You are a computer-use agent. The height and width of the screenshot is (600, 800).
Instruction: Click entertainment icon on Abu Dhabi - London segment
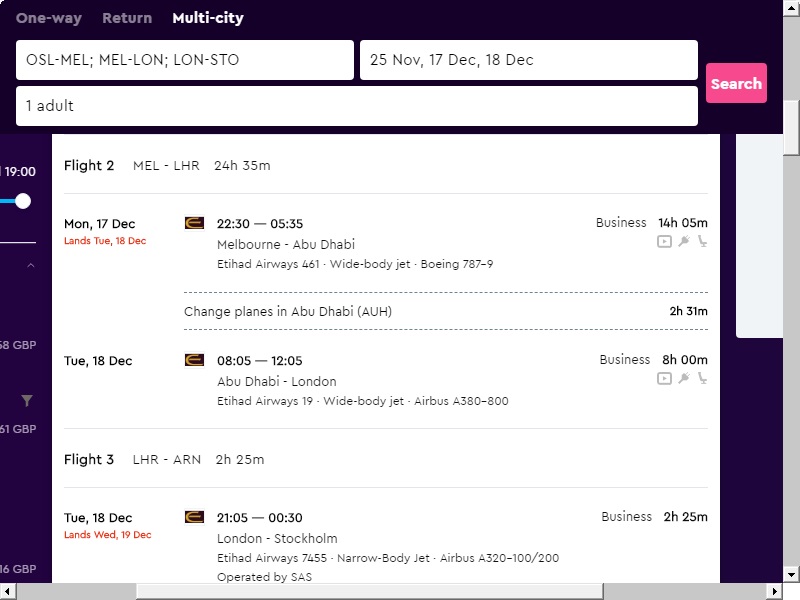pyautogui.click(x=664, y=378)
